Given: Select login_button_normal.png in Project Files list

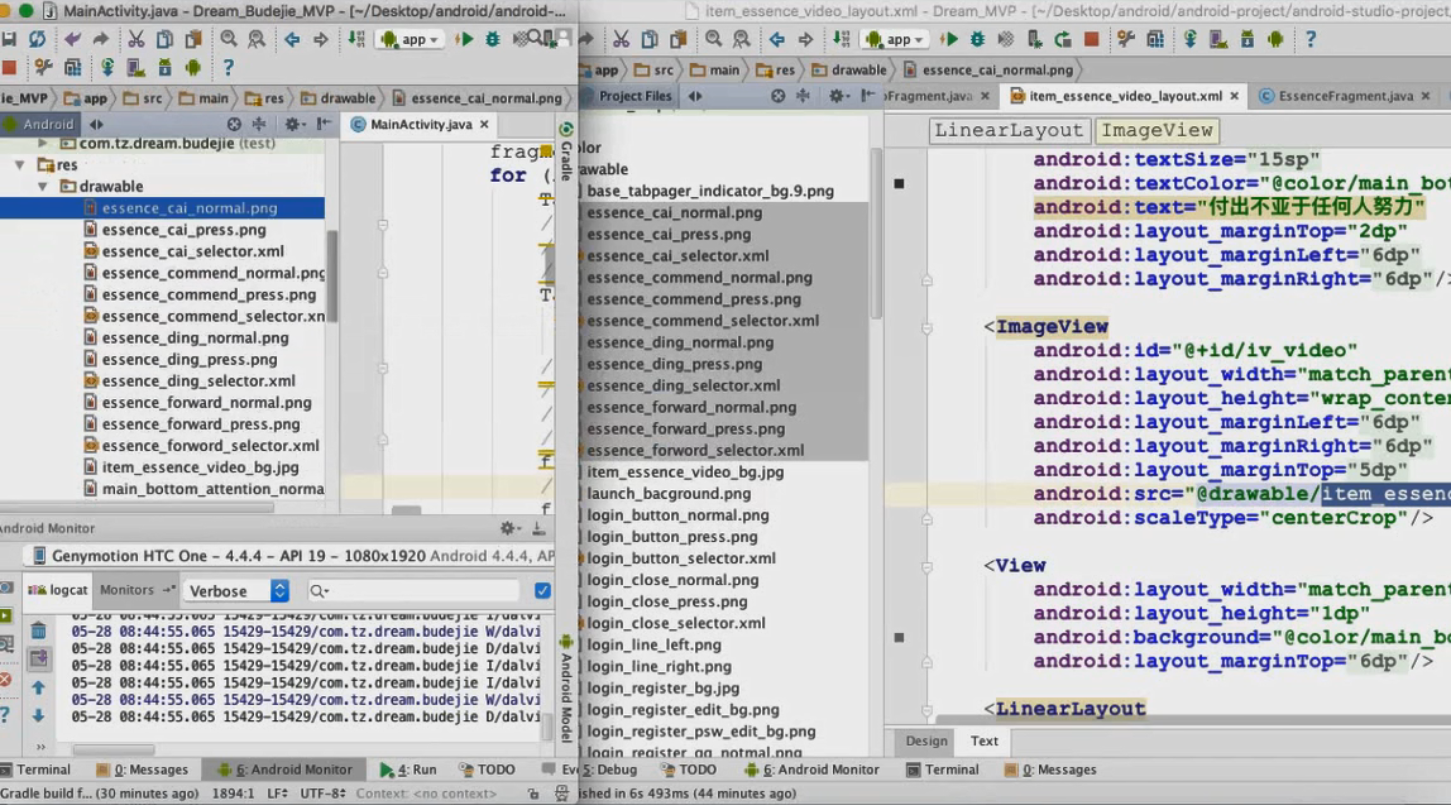Looking at the screenshot, I should coord(678,515).
